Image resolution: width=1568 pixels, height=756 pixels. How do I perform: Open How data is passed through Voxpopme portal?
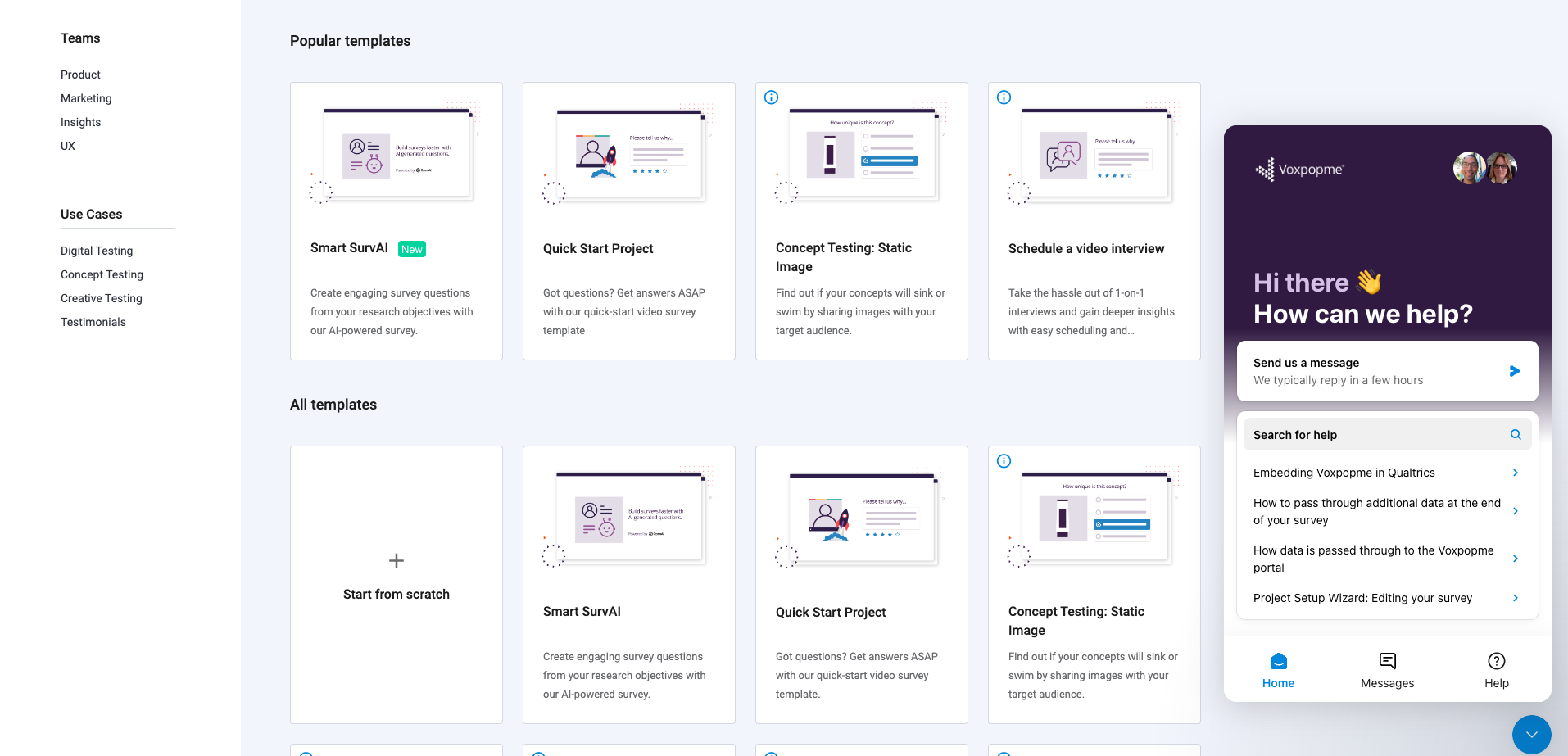tap(1374, 559)
